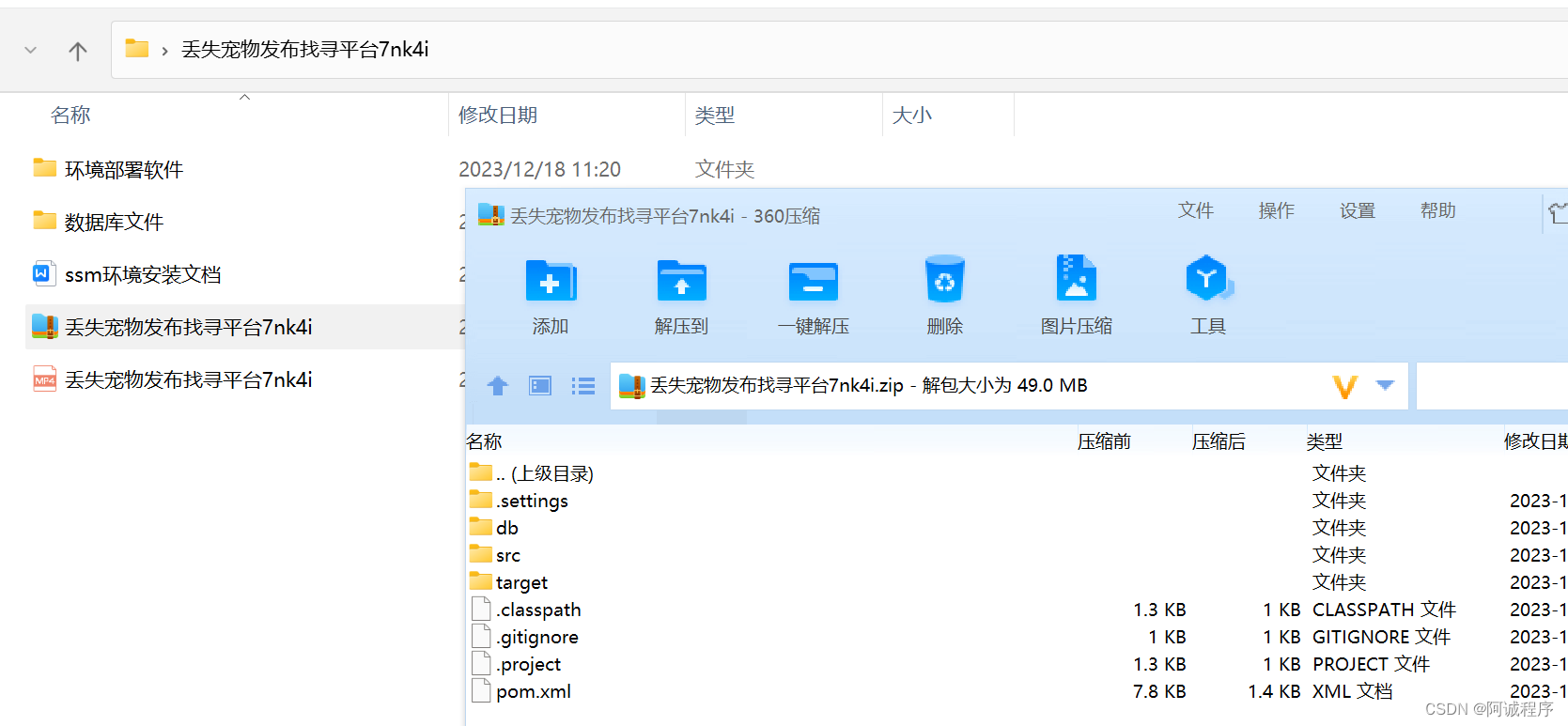Screen dimensions: 1568x726
Task: Switch to thumbnail view icon in 360压缩
Action: (x=540, y=386)
